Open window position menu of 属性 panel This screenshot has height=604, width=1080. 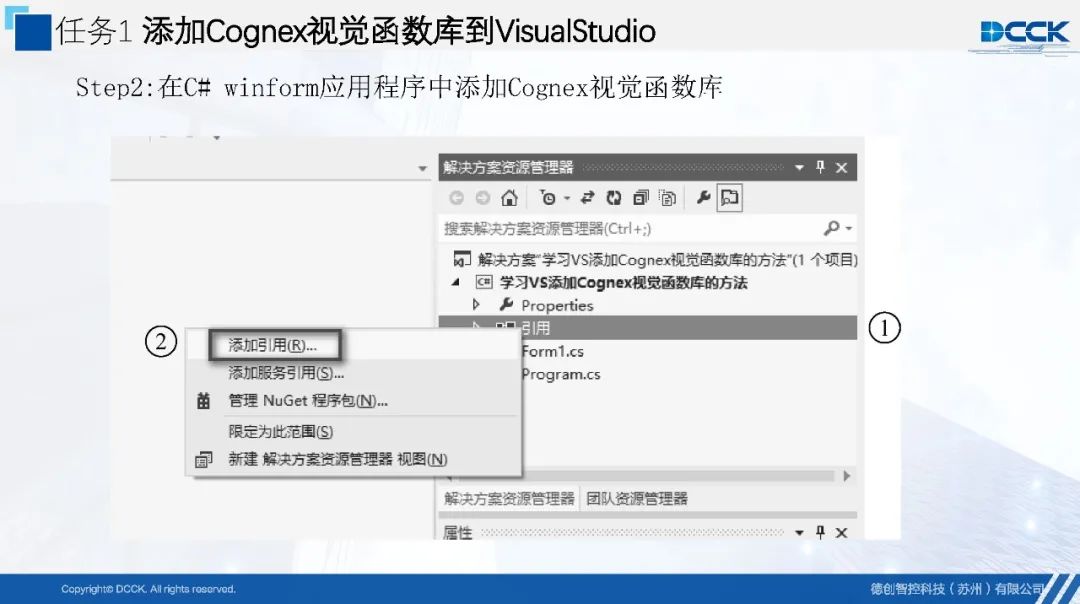799,532
